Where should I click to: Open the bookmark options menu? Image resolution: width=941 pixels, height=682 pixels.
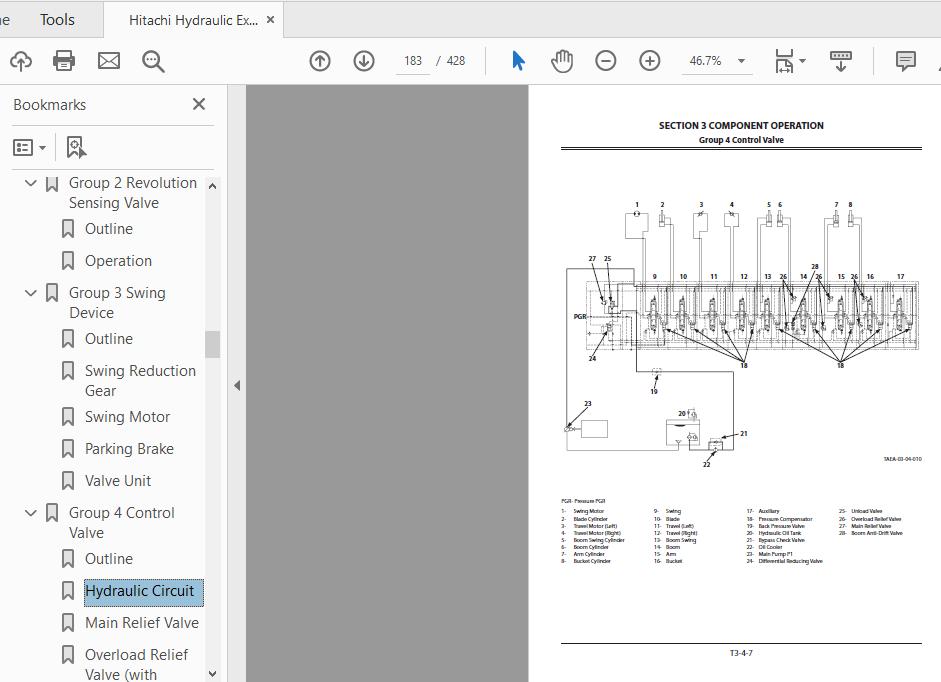click(x=30, y=146)
